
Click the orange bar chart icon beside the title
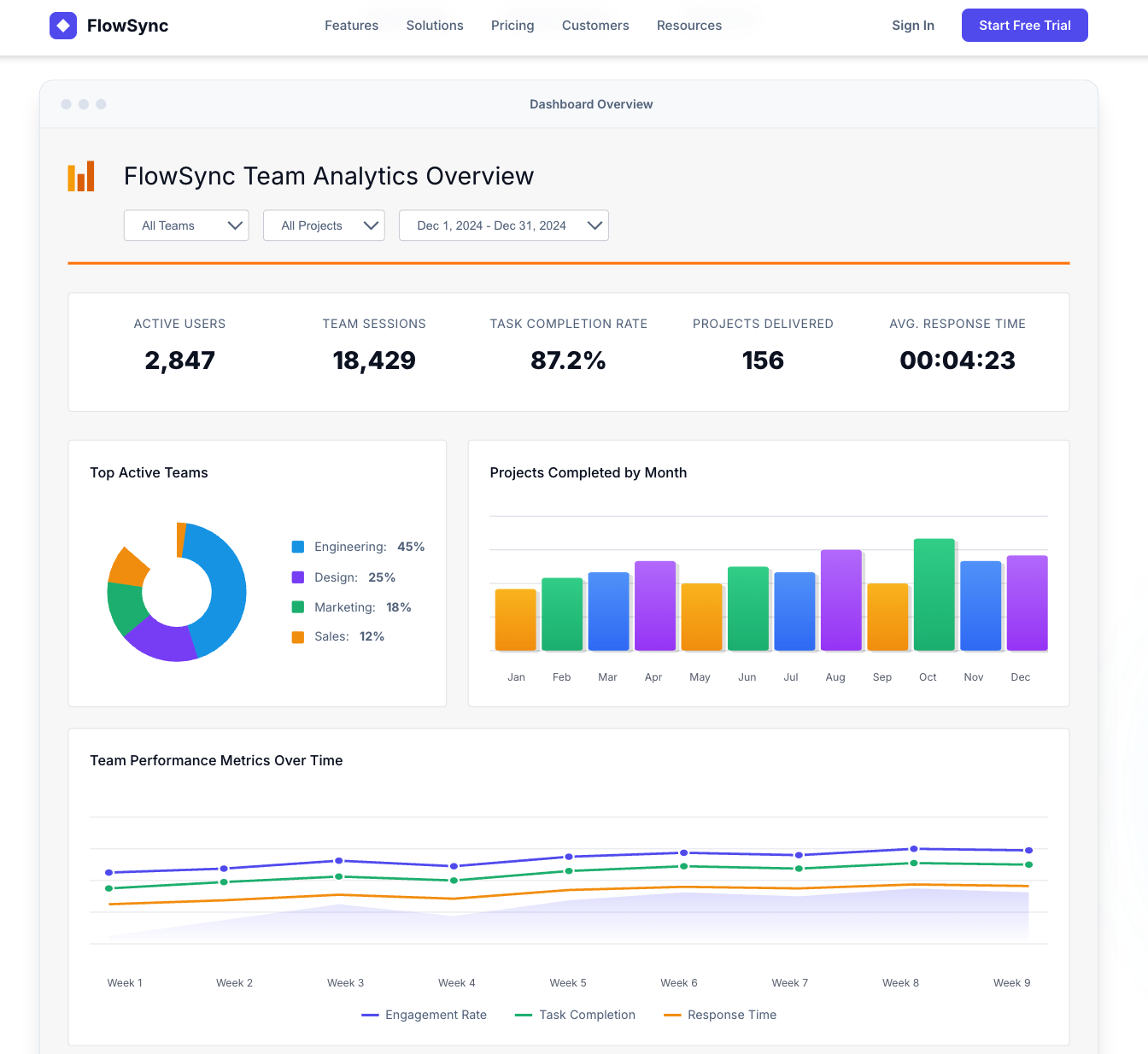(x=80, y=176)
